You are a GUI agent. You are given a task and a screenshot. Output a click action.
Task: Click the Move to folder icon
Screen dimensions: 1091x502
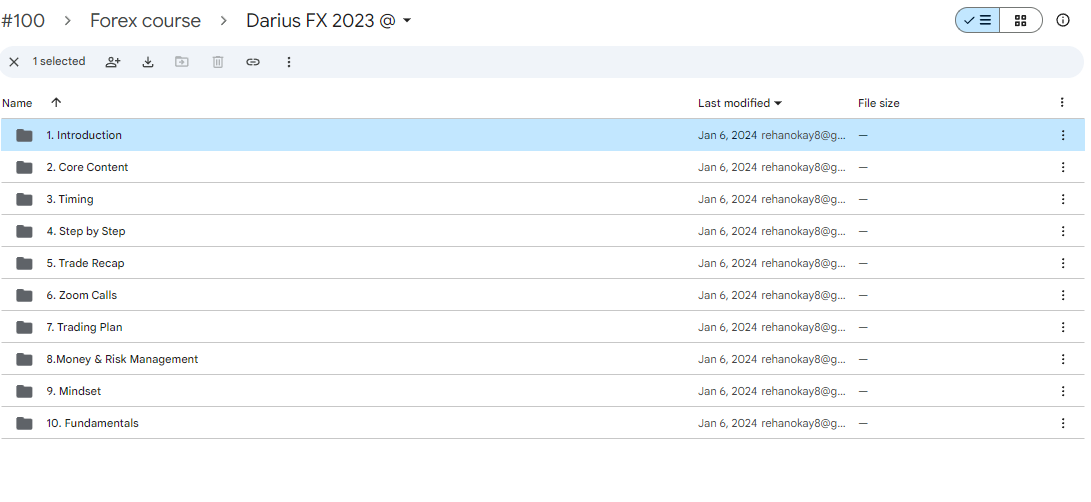pos(182,62)
